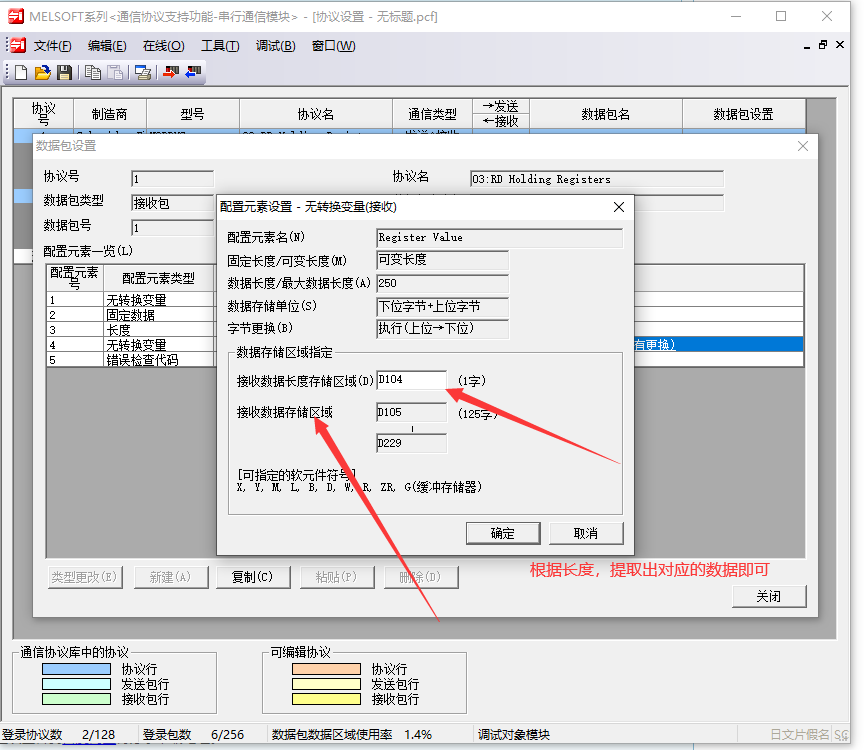Click the Copy toolbar icon

[93, 72]
